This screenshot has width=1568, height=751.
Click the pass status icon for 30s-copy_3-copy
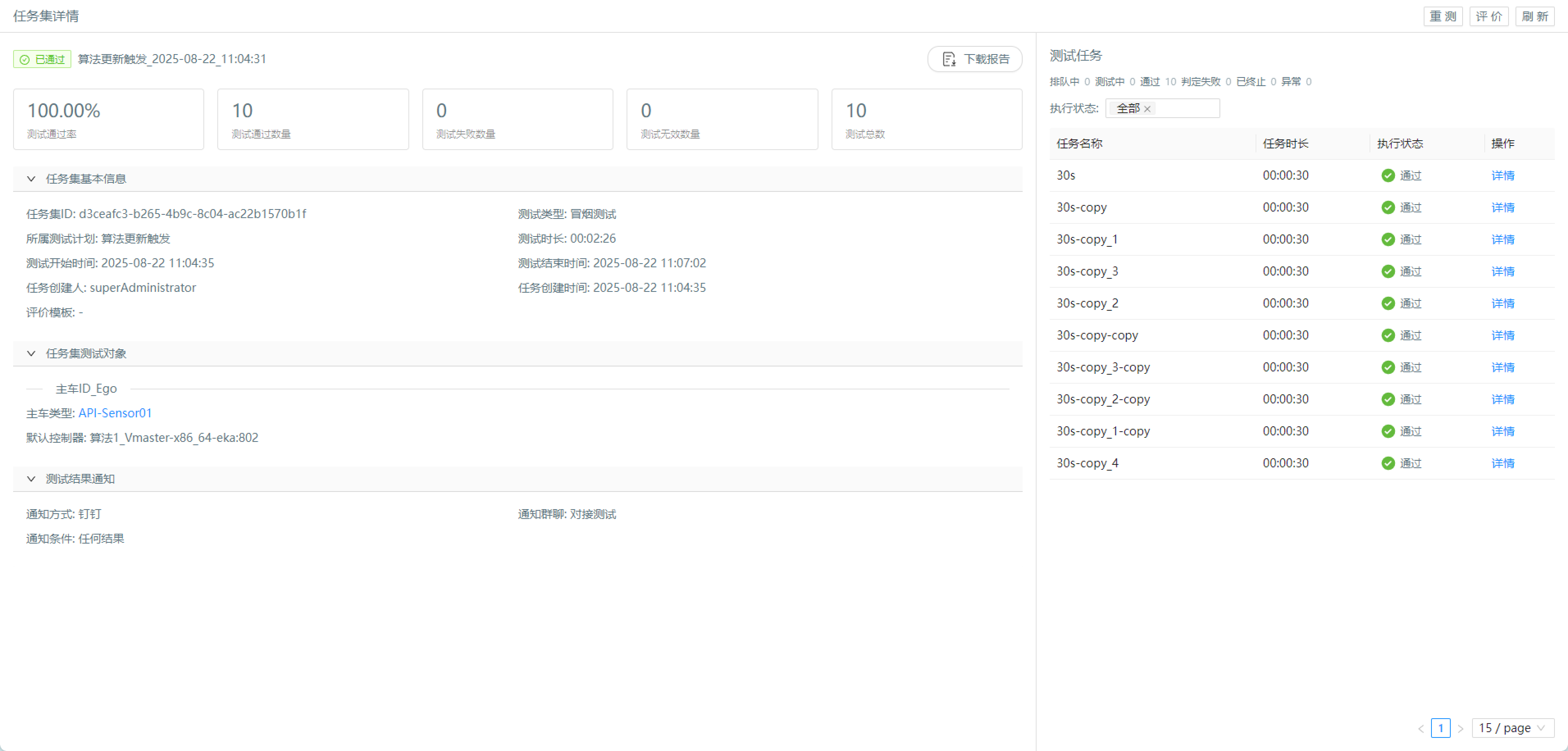coord(1388,368)
